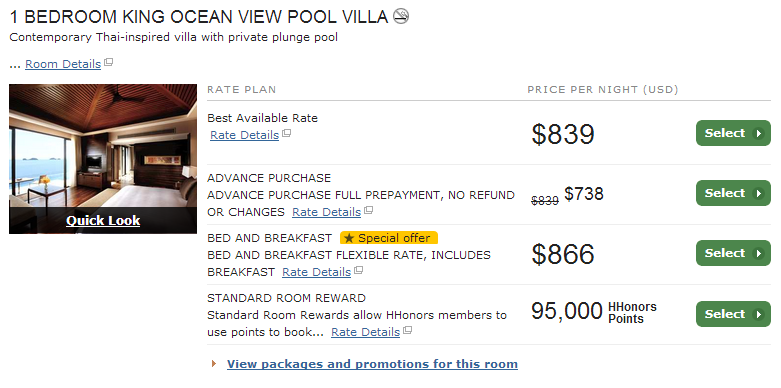Open Rate Details for Bed and Breakfast
781x388 pixels.
316,272
